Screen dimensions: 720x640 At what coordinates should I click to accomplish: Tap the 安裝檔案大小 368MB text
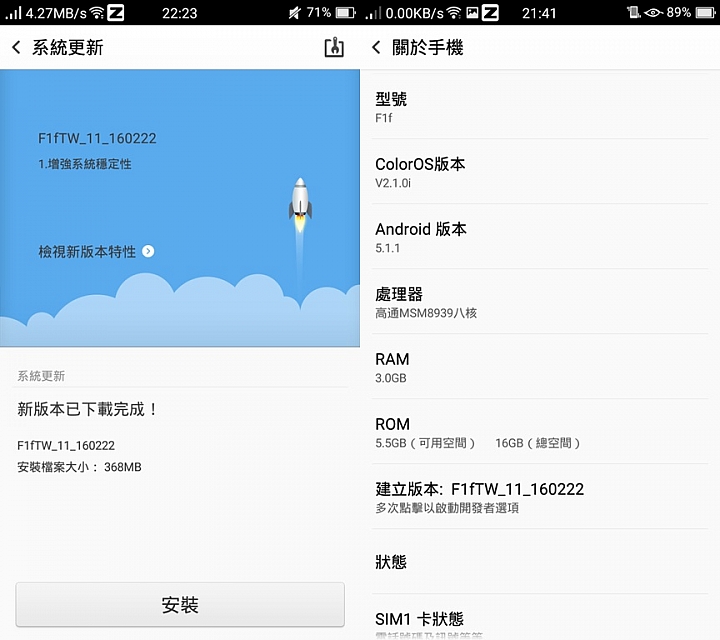click(79, 467)
